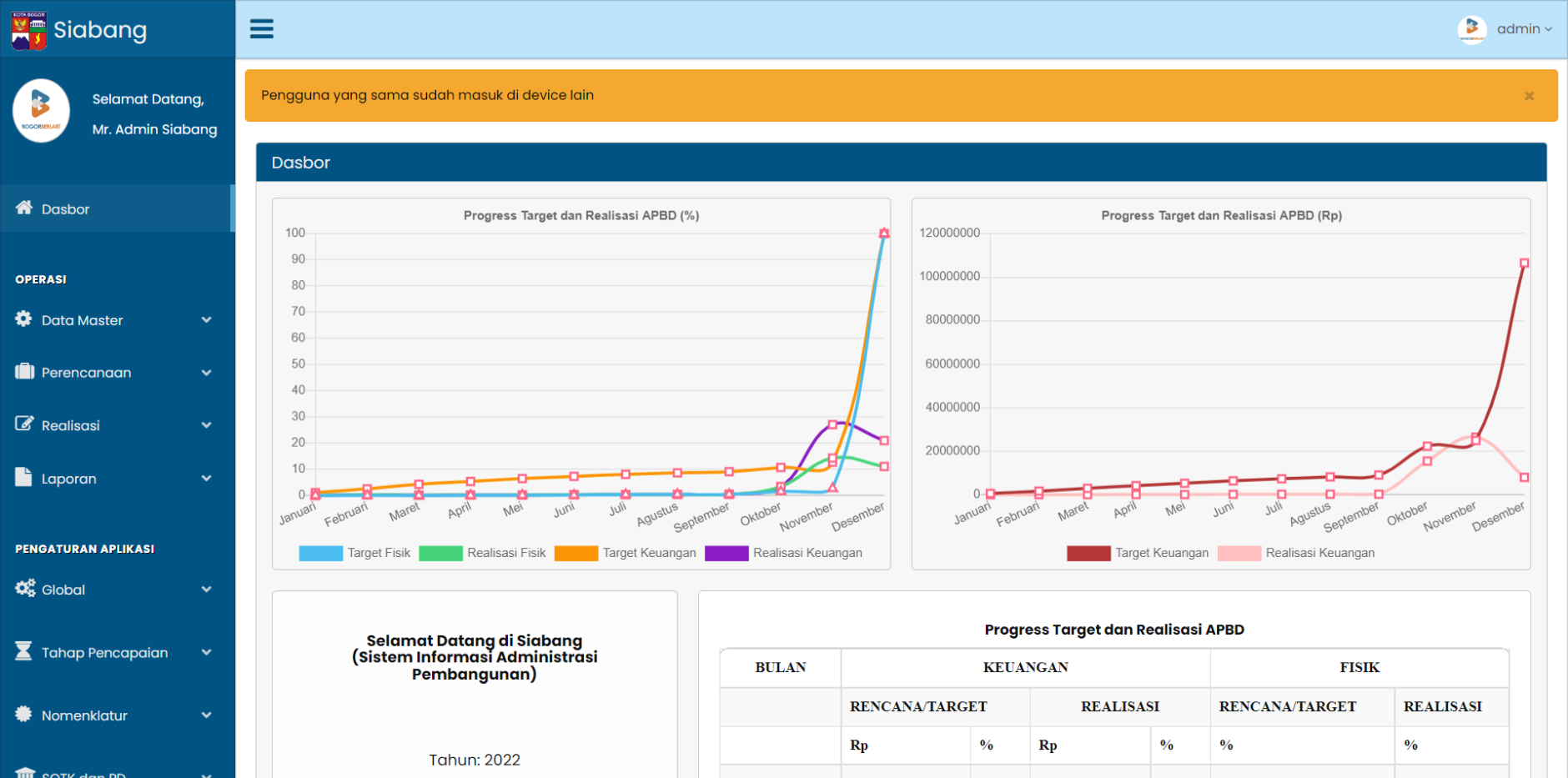The width and height of the screenshot is (1568, 778).
Task: Click the Laporan document icon
Action: click(x=23, y=477)
